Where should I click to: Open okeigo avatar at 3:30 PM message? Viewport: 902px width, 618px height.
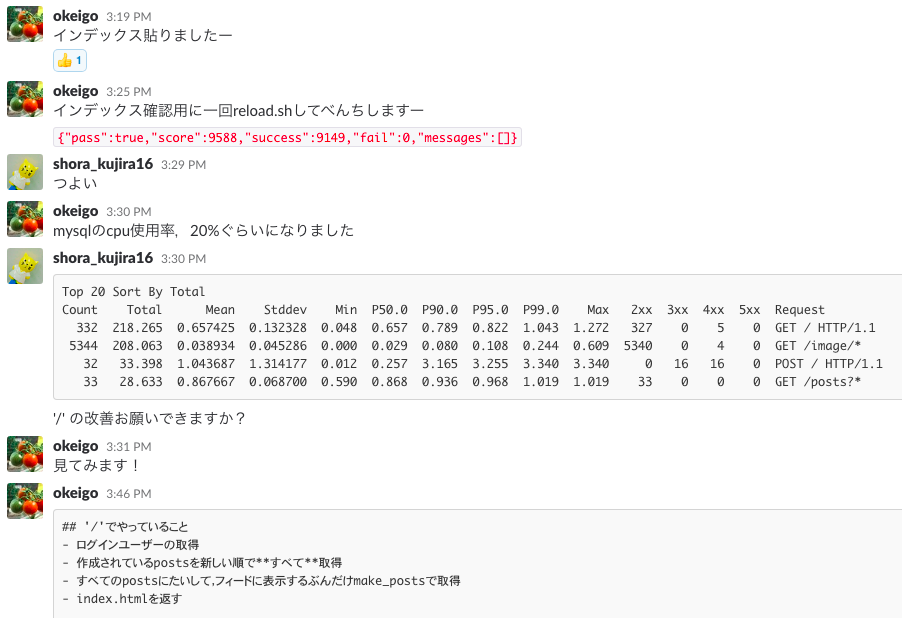pos(25,219)
